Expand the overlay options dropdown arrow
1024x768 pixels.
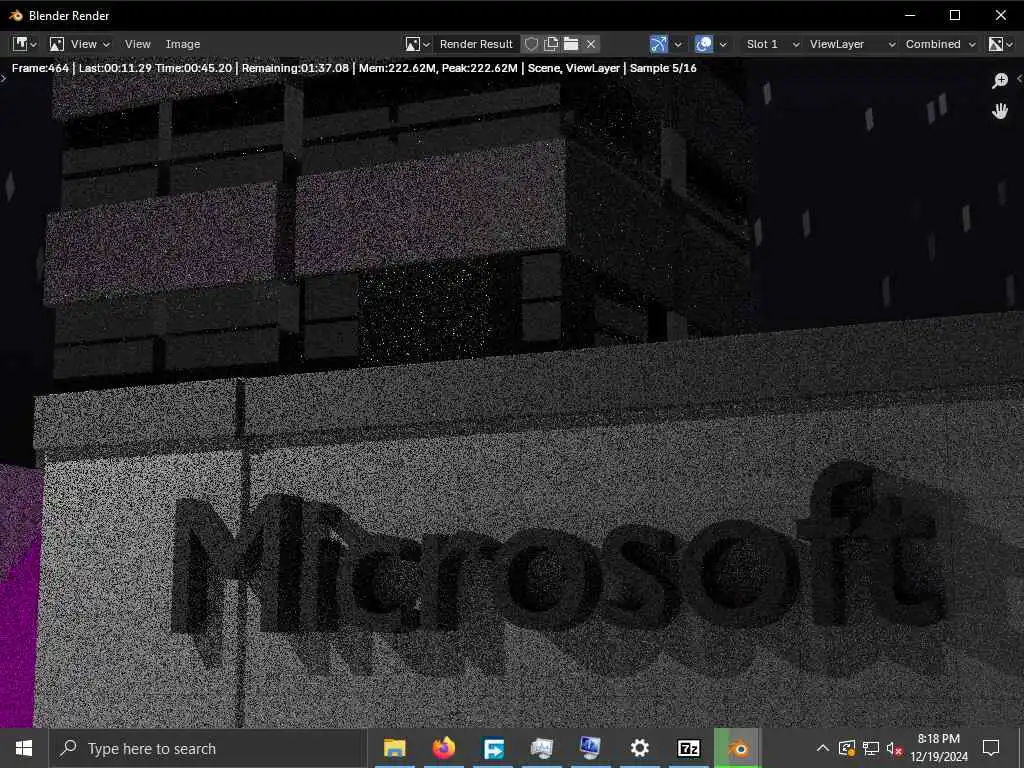point(723,44)
